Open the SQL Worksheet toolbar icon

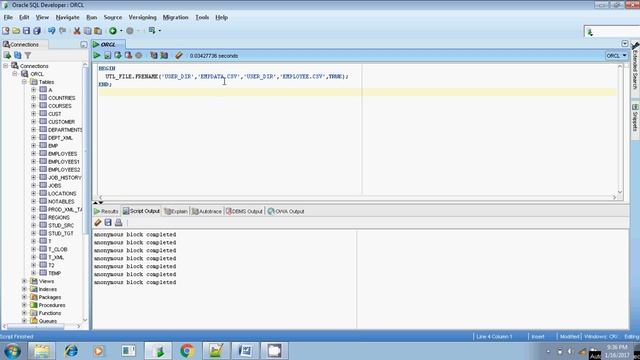click(152, 31)
